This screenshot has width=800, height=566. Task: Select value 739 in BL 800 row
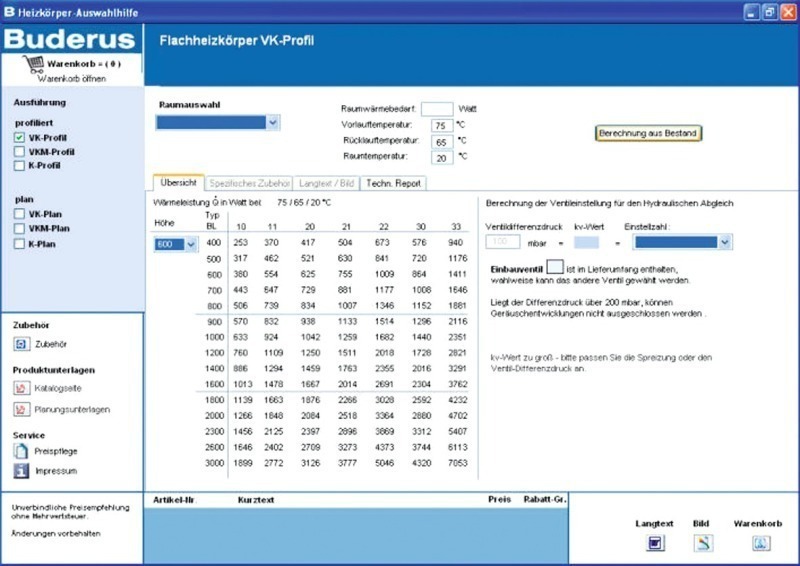click(271, 305)
